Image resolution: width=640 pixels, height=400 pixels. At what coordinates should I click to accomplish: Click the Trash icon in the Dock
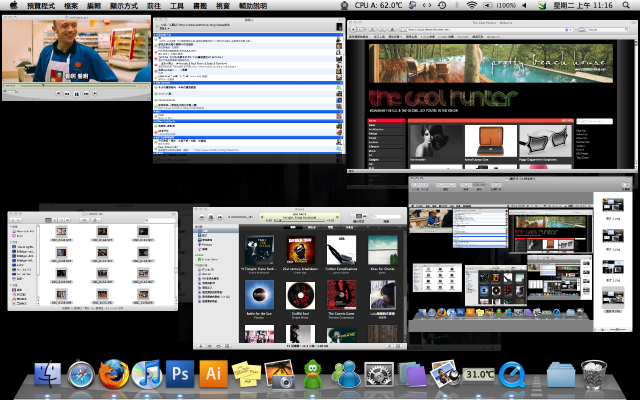(x=594, y=374)
